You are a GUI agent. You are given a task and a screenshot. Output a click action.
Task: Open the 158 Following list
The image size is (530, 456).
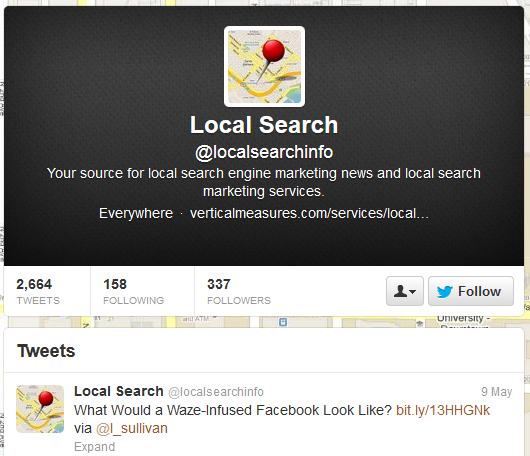[134, 291]
